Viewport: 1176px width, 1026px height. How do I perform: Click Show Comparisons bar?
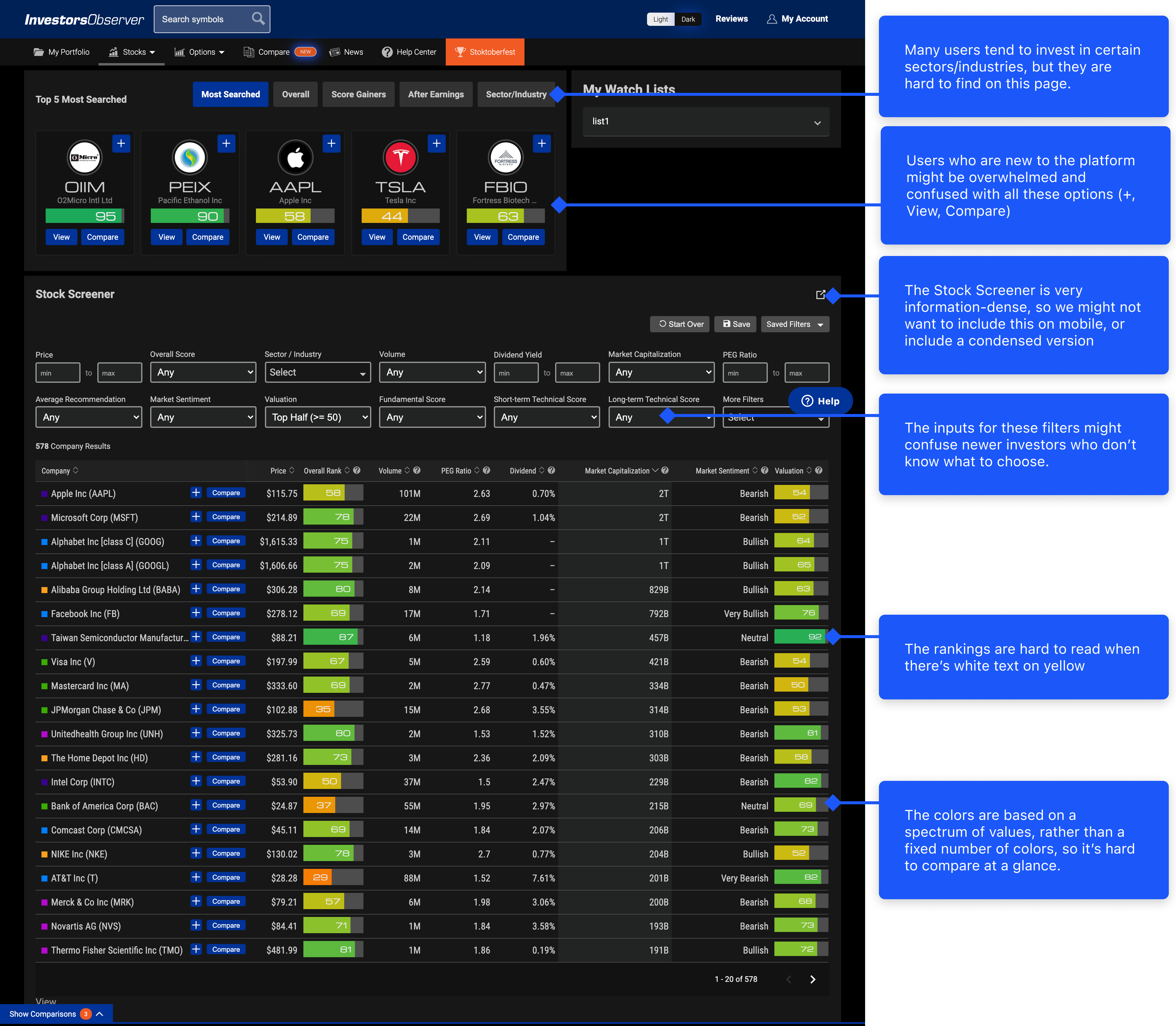click(57, 1013)
